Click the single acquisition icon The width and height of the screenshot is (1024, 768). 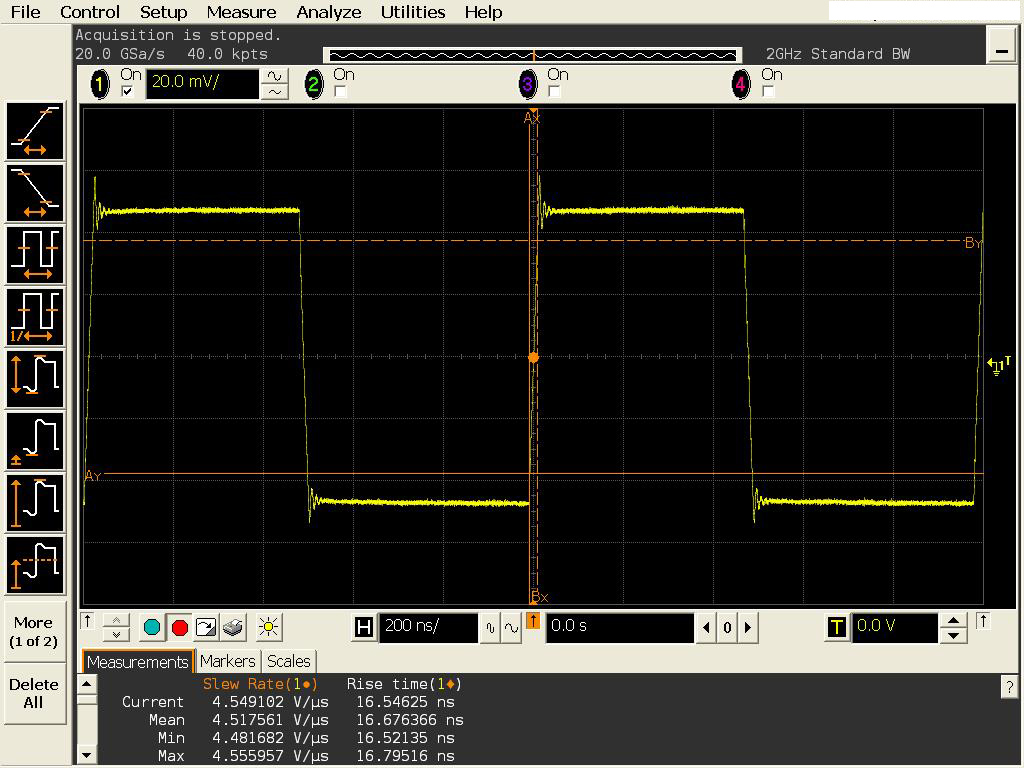coord(206,628)
